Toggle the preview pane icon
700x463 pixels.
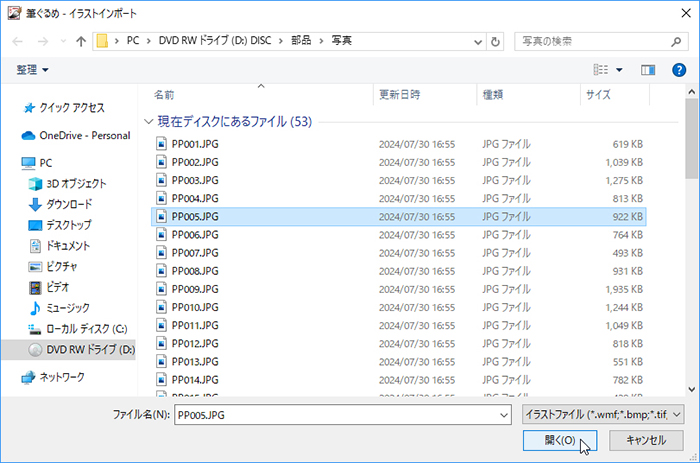(x=647, y=70)
